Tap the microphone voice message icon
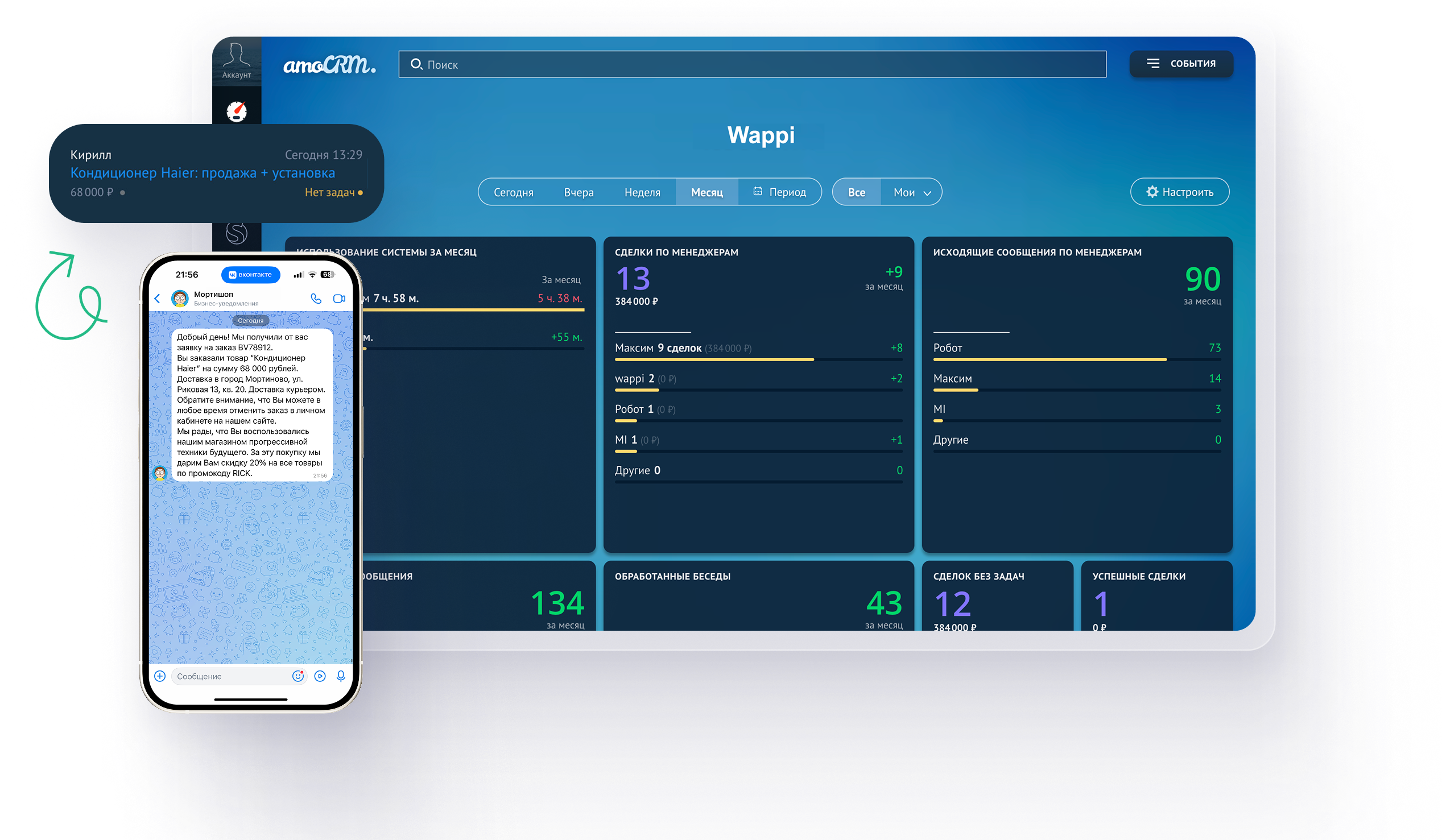The height and width of the screenshot is (840, 1442). [x=341, y=676]
